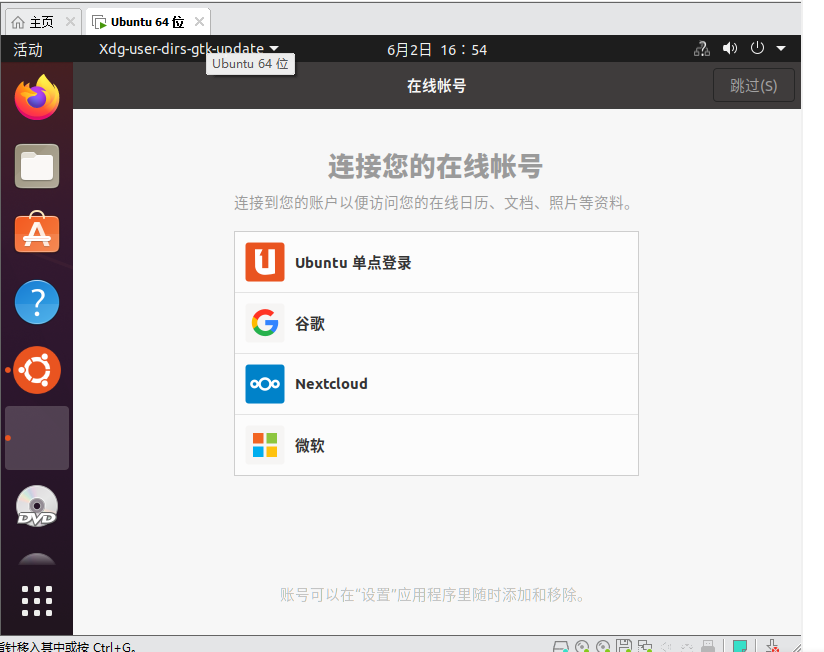Open the 活动 overview
The image size is (824, 652).
[28, 50]
